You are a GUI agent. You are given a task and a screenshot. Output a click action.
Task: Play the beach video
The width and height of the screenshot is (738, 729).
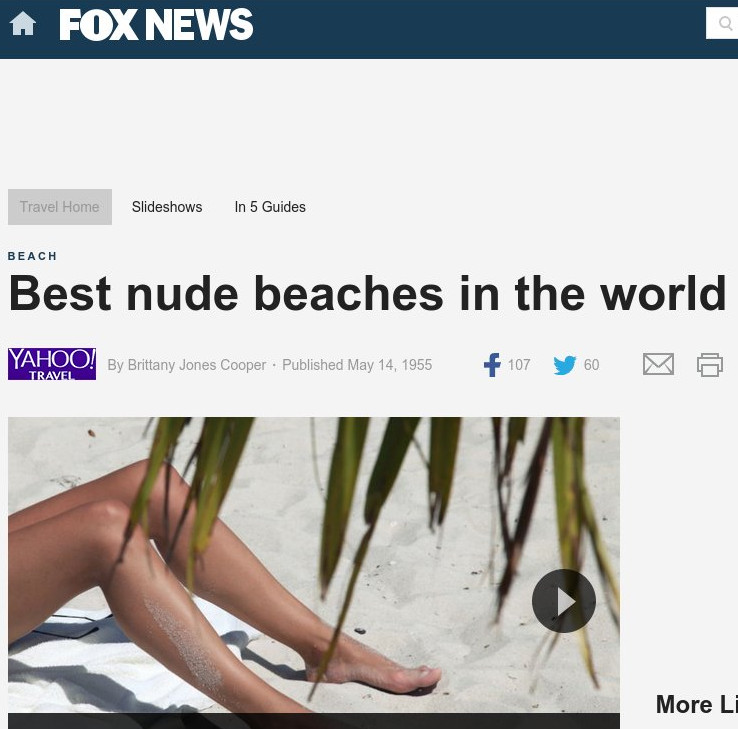point(564,601)
